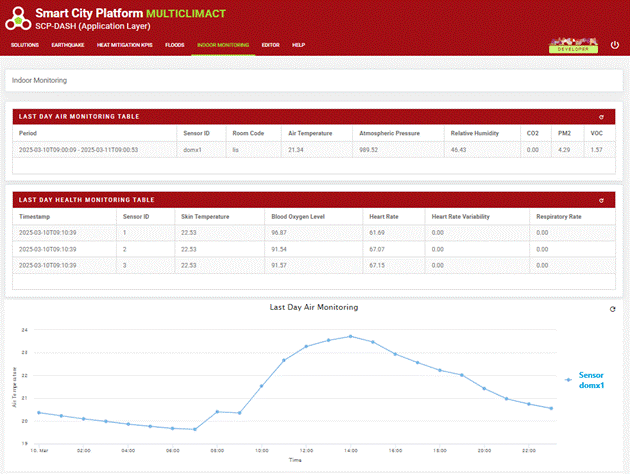
Task: Refresh the Last Day Air Monitoring chart
Action: (613, 309)
